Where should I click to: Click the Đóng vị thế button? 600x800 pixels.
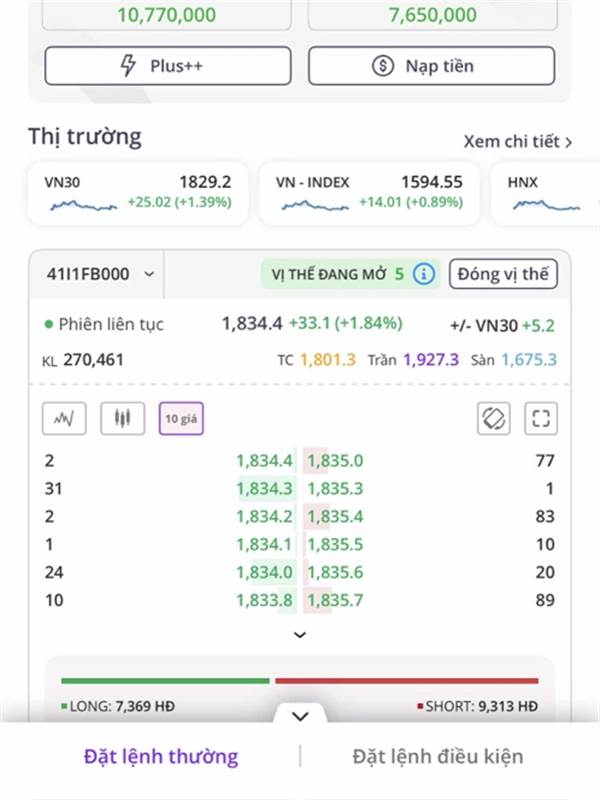[503, 274]
